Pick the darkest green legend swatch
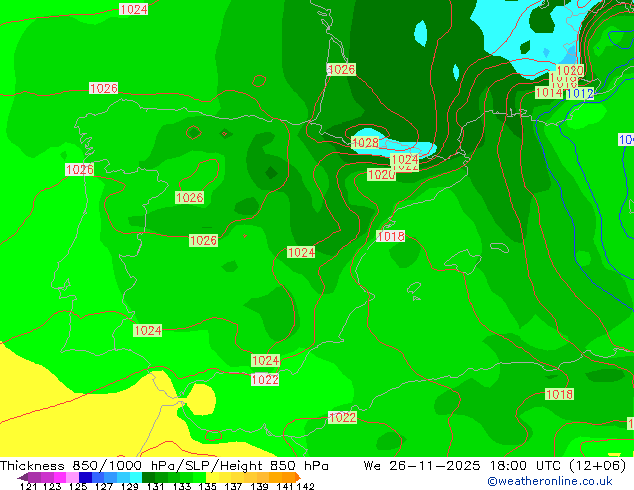The image size is (634, 490). [x=148, y=477]
